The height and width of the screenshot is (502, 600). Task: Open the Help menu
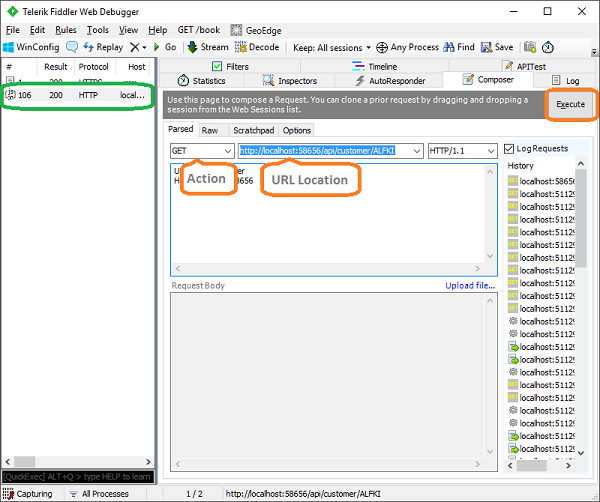click(x=158, y=30)
